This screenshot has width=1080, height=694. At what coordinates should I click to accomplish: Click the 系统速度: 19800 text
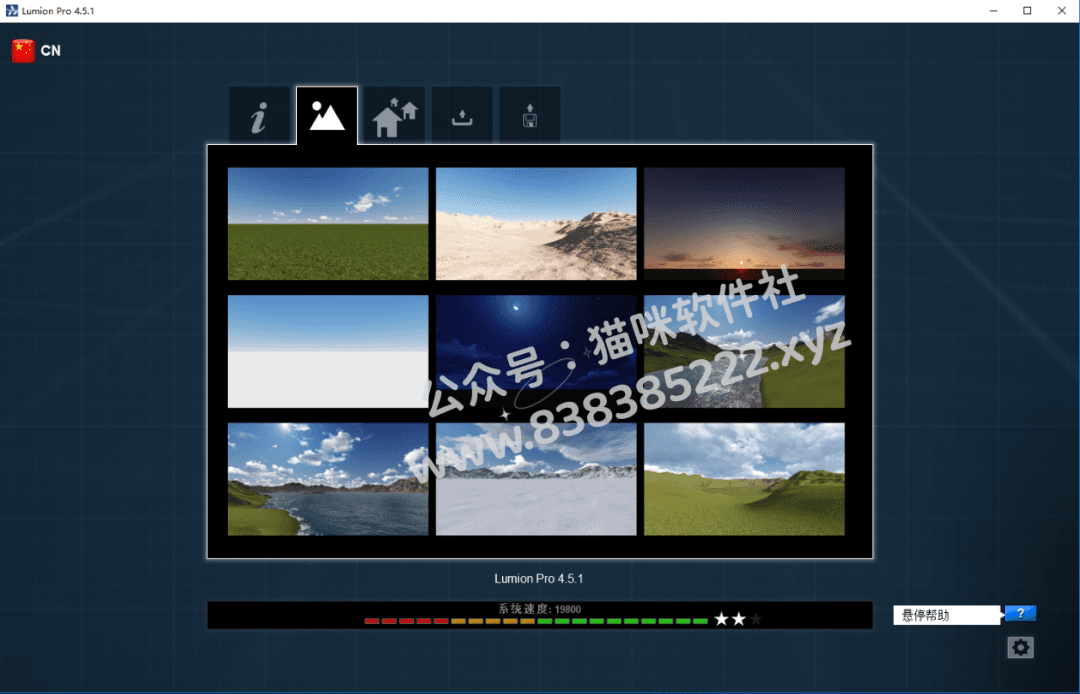539,609
